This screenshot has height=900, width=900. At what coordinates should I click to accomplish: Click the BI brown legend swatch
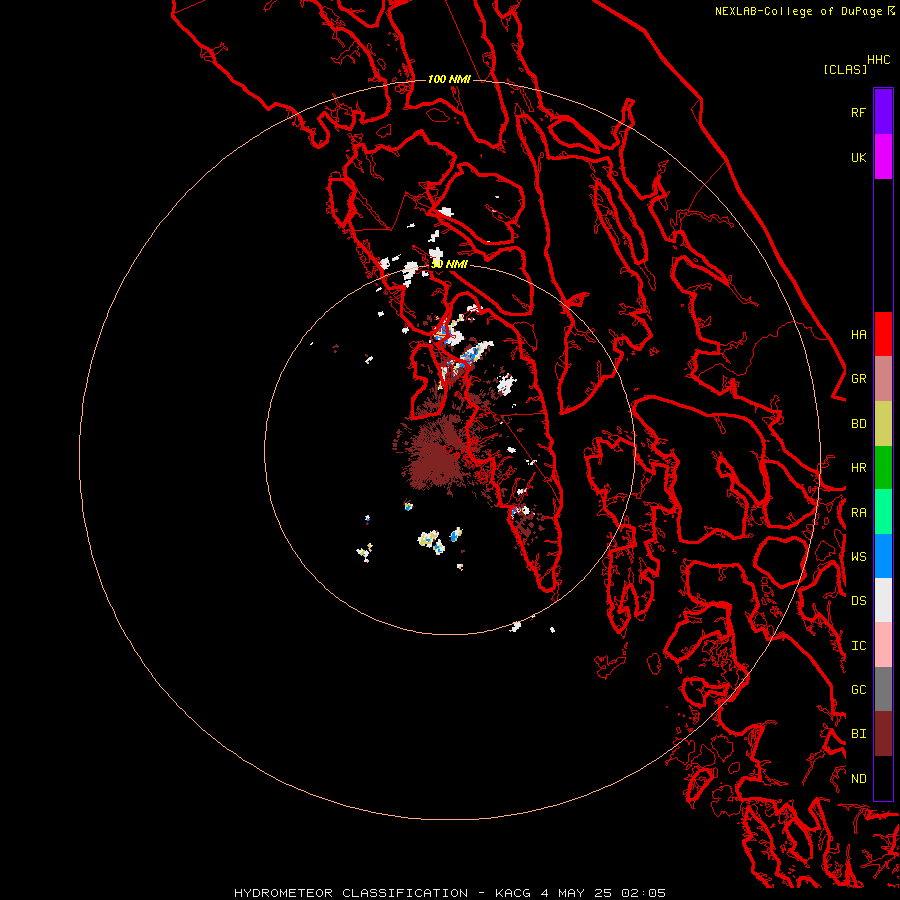click(x=883, y=734)
